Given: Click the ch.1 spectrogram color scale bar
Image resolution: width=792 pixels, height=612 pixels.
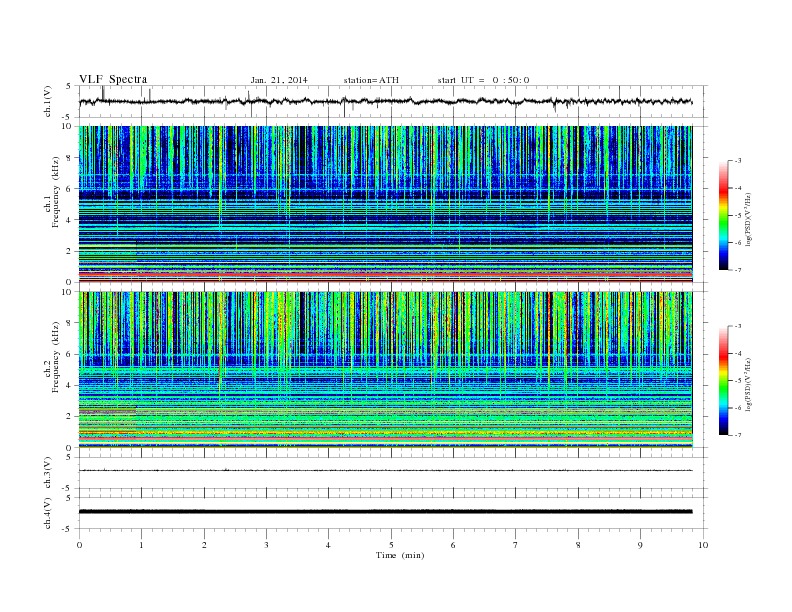Looking at the screenshot, I should point(724,216).
